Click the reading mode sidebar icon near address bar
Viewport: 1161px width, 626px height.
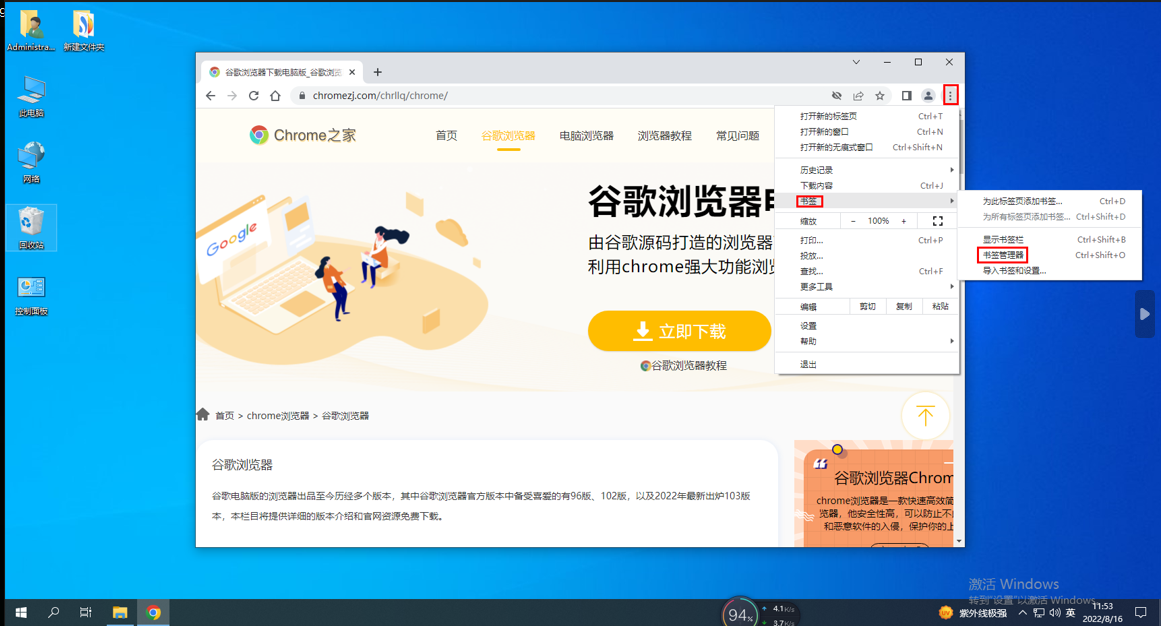point(906,95)
